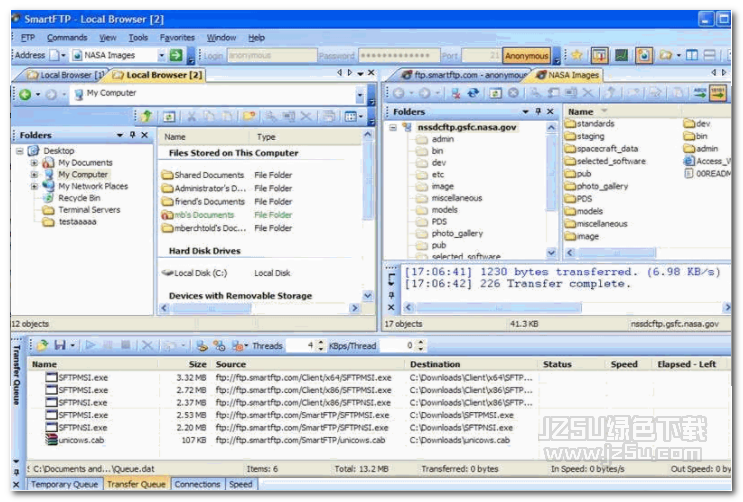This screenshot has height=502, width=743.
Task: Decrease the KBps/Thread value with the down arrow
Action: 420,349
